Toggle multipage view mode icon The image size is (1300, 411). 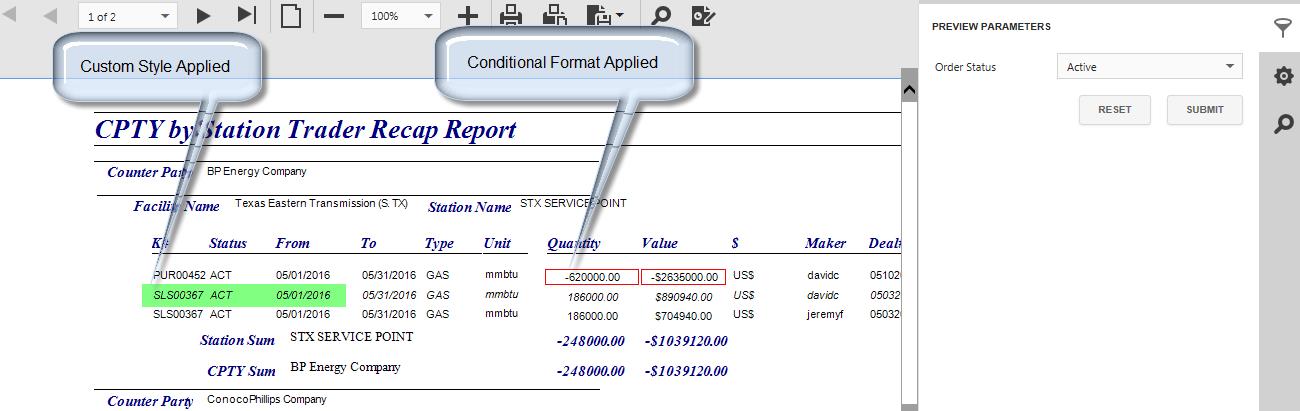point(291,15)
